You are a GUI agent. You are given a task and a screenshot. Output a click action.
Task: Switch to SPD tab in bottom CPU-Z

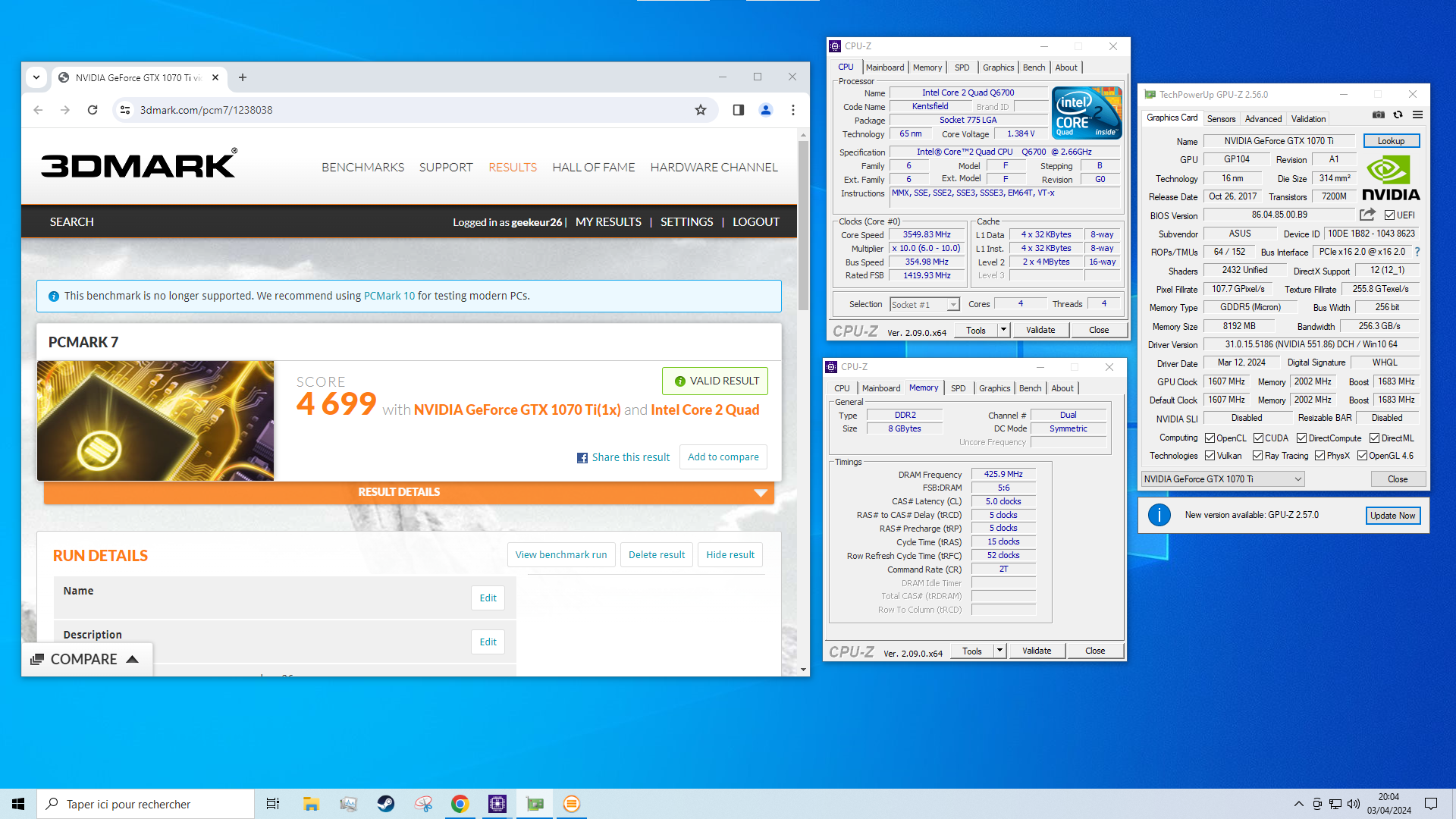[x=959, y=388]
